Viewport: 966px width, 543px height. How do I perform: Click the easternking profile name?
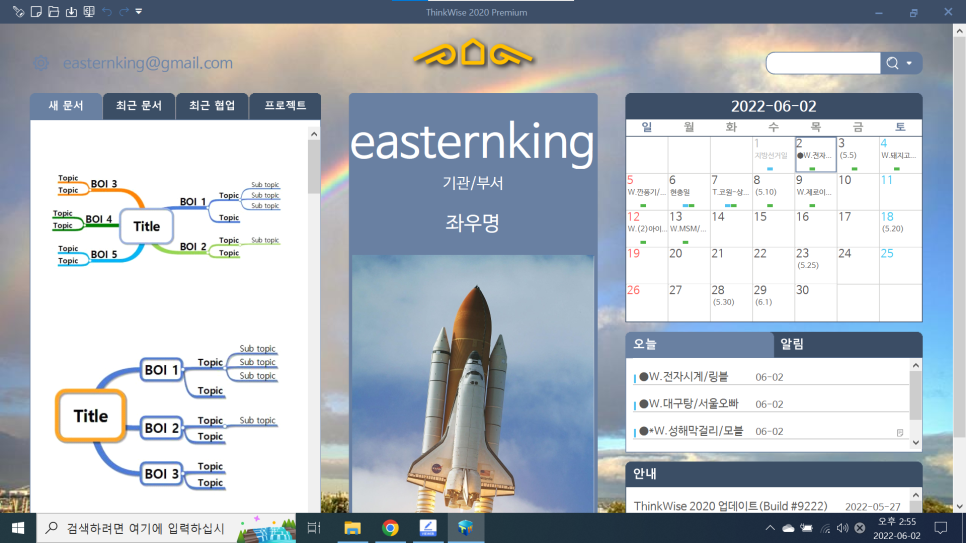pos(473,143)
